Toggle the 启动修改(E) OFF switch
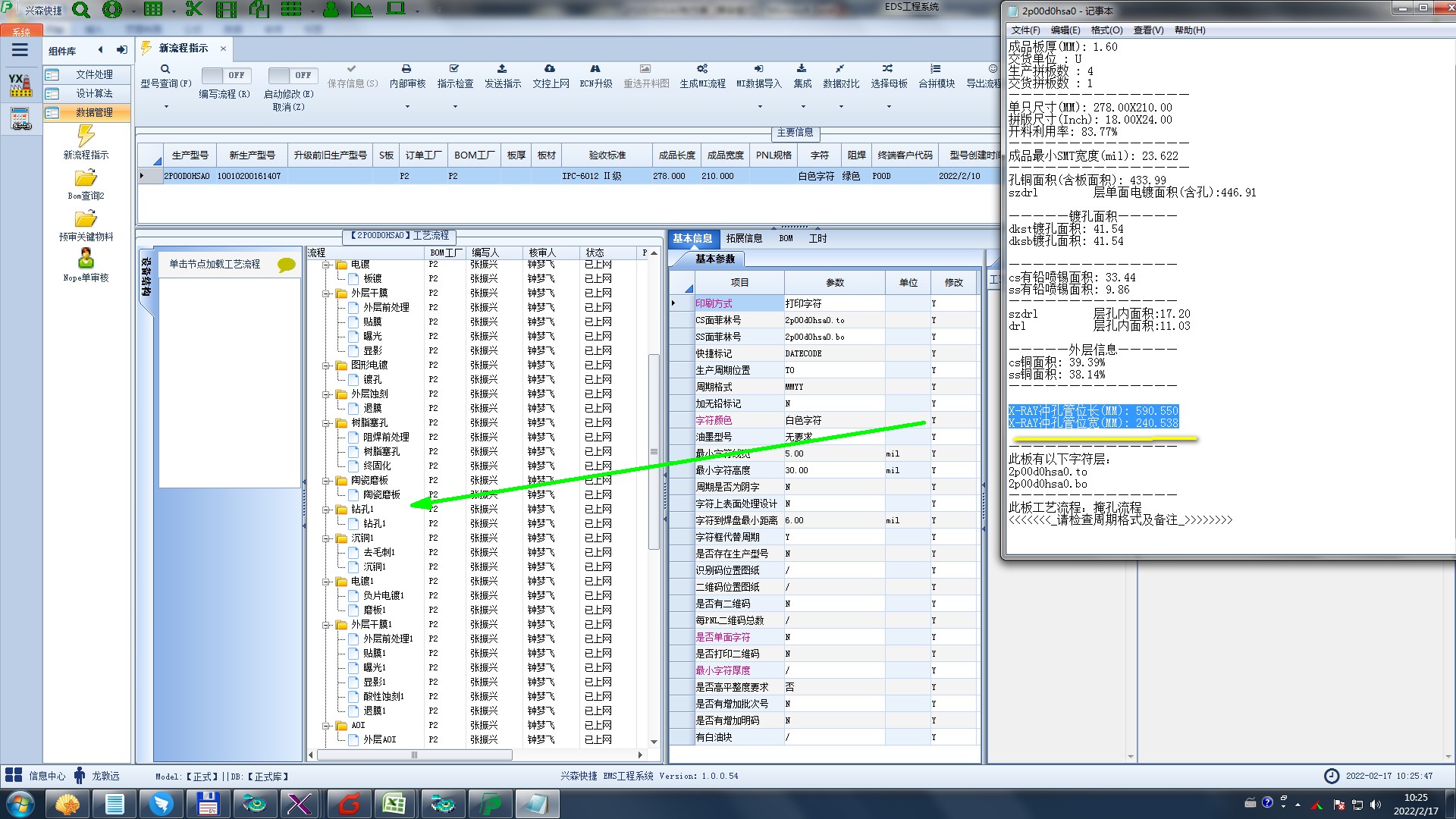 [291, 75]
